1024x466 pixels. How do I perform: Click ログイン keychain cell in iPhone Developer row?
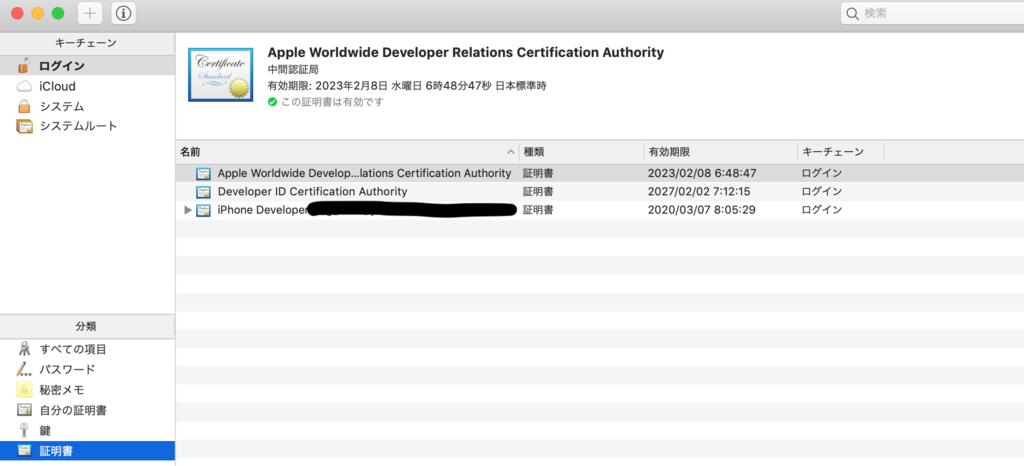822,210
